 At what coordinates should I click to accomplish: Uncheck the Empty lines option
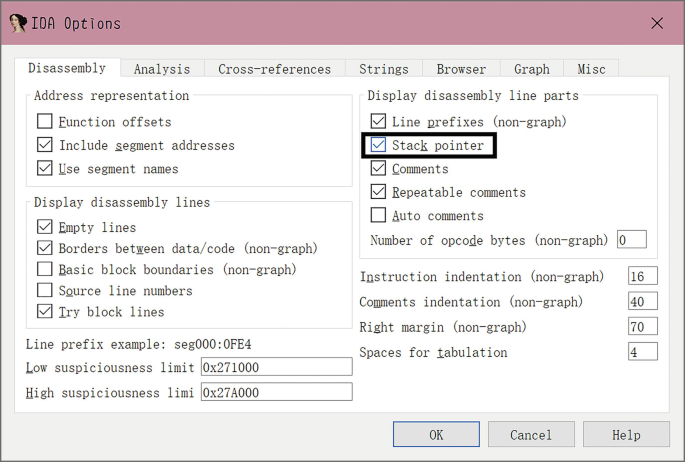(45, 227)
